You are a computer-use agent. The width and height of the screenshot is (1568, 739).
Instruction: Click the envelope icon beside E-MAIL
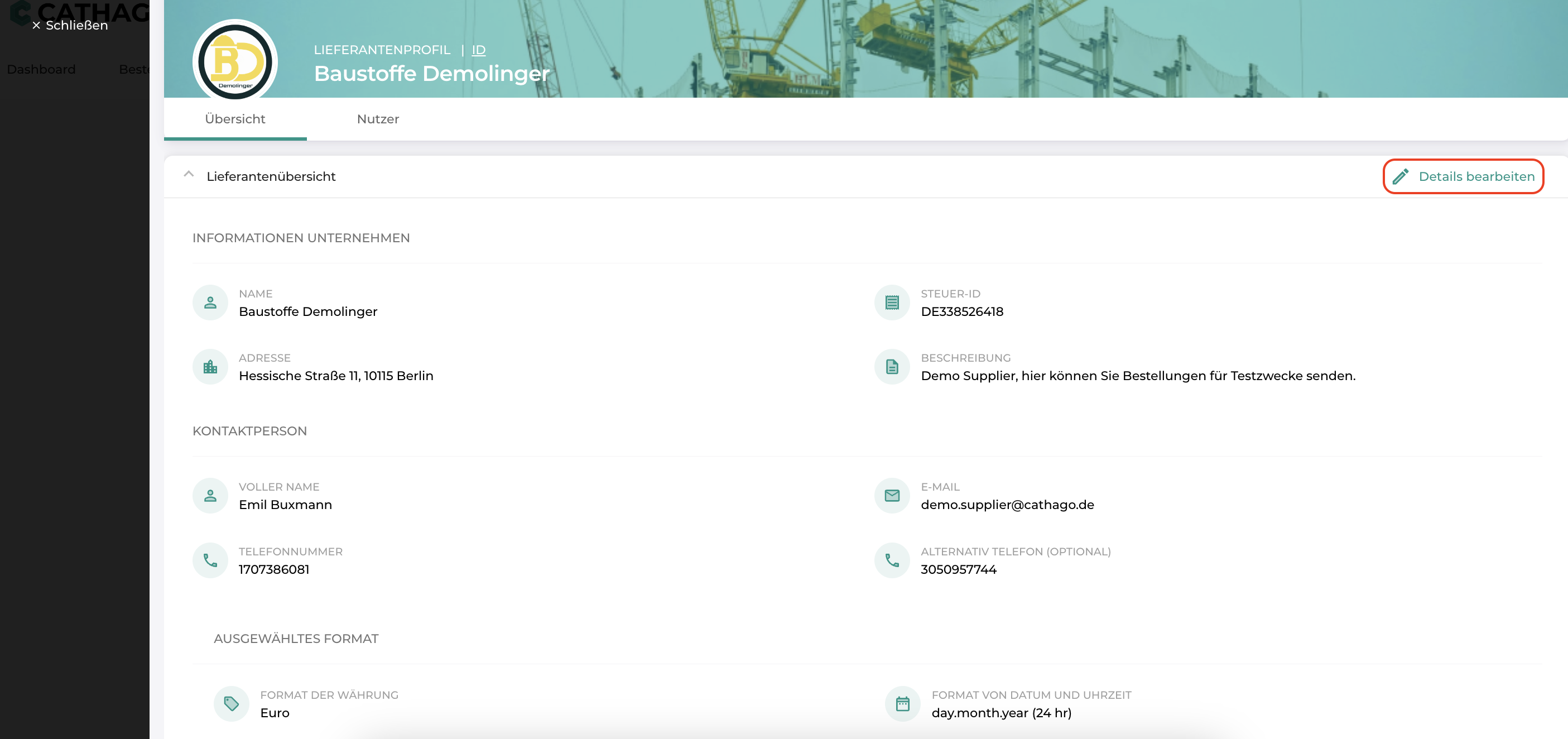coord(892,496)
